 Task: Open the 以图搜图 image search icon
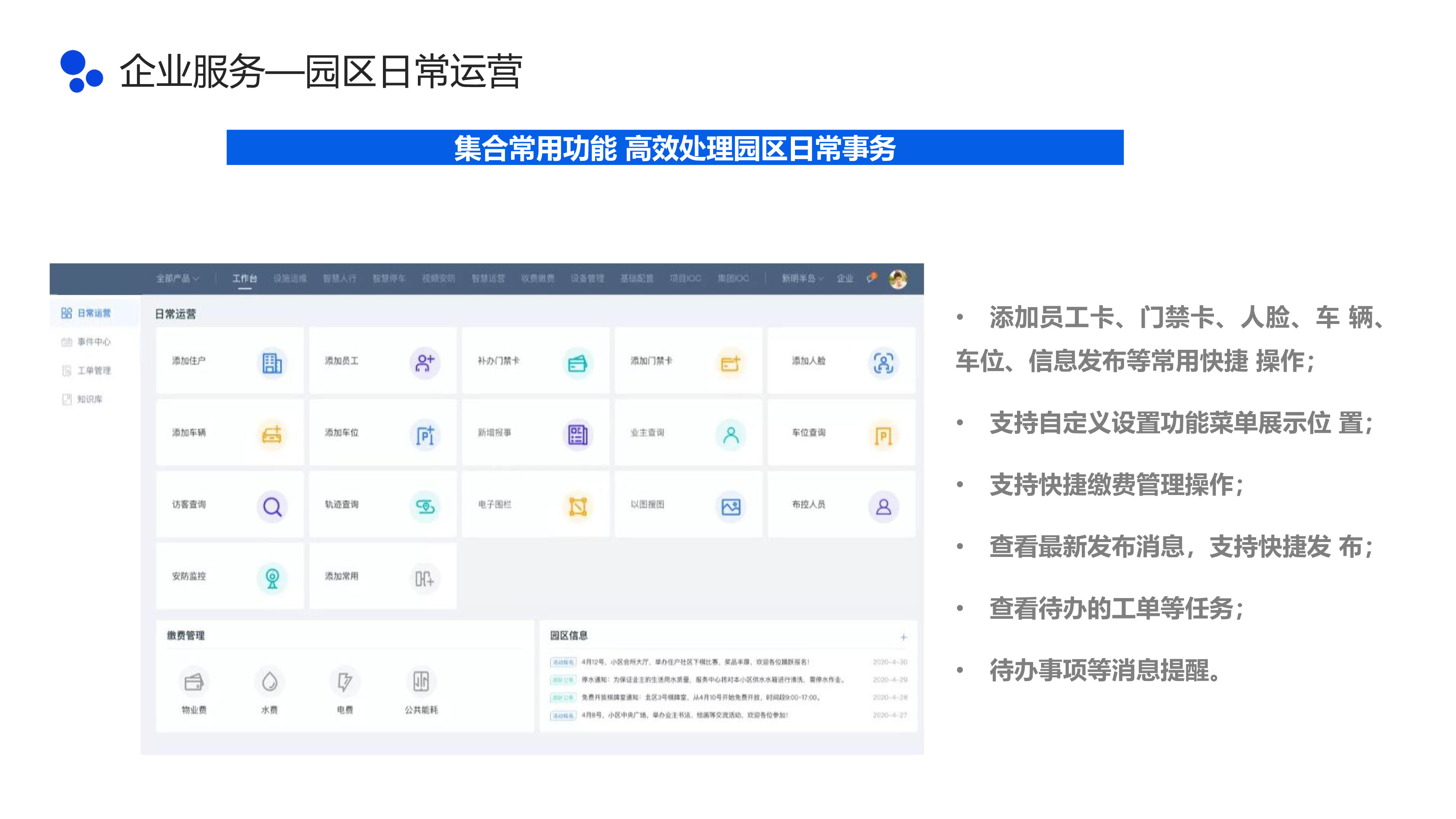[731, 506]
